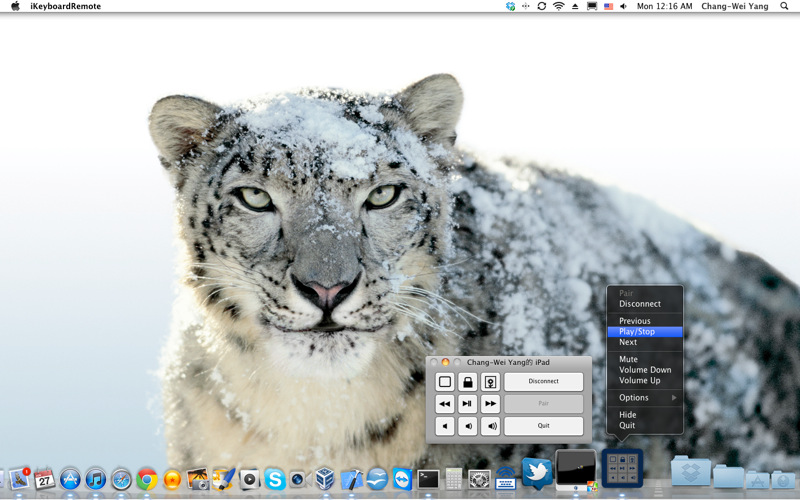Open iCal calendar from the dock
Image resolution: width=800 pixels, height=500 pixels.
pyautogui.click(x=44, y=479)
